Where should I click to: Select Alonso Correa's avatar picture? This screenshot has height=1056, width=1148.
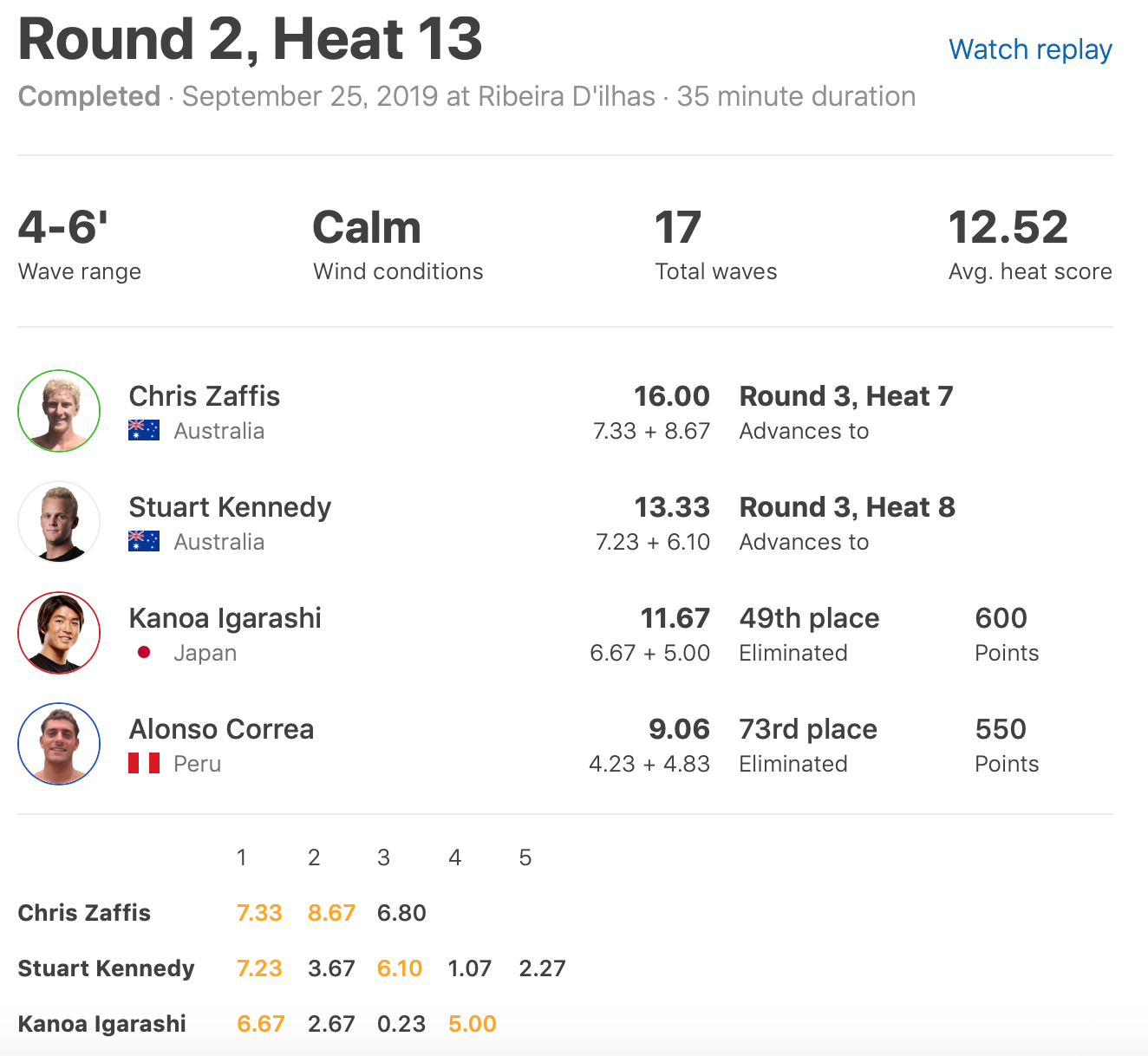pyautogui.click(x=59, y=744)
